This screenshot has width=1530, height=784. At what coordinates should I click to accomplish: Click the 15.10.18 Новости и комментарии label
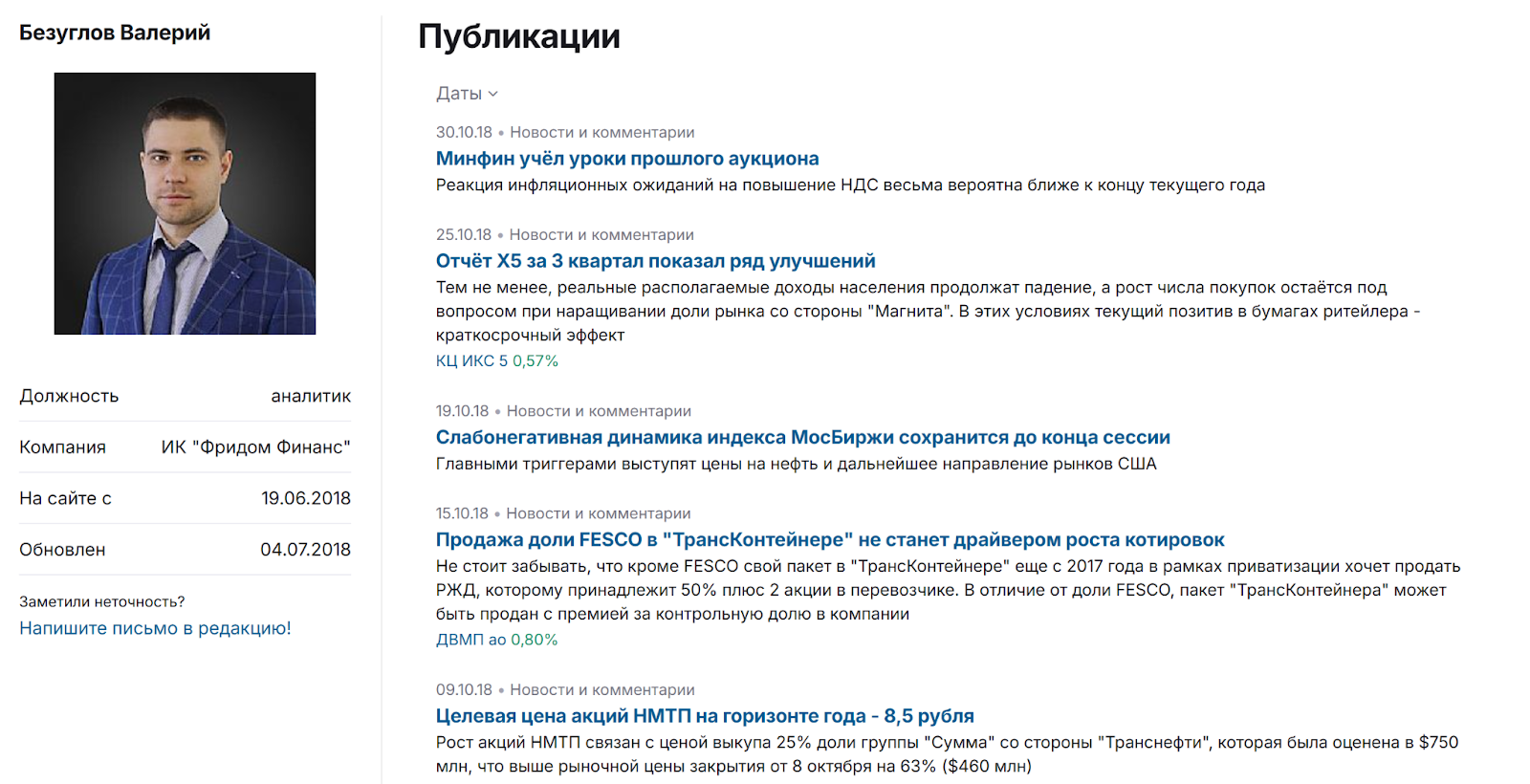coord(563,514)
